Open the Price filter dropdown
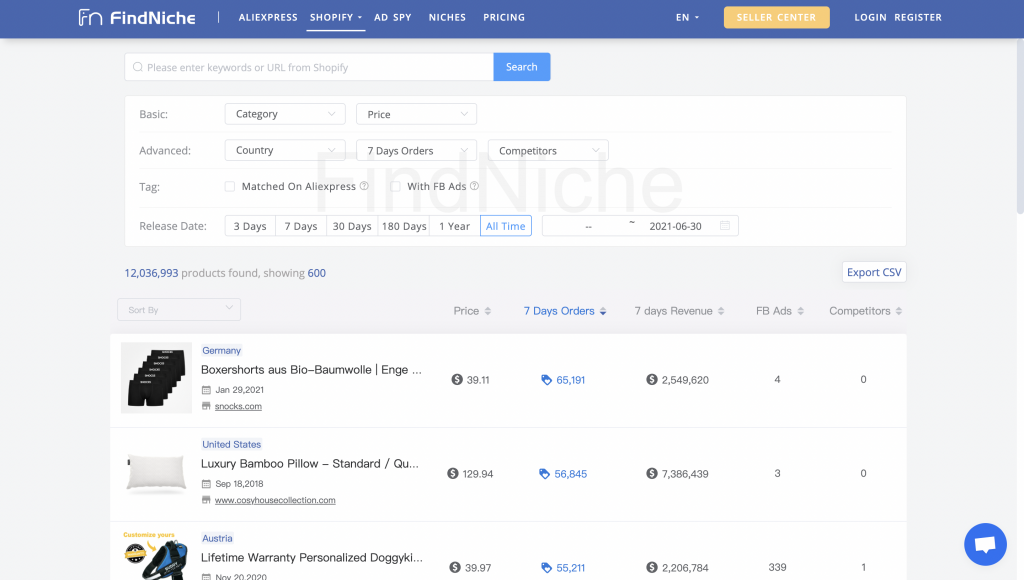1024x580 pixels. 416,114
